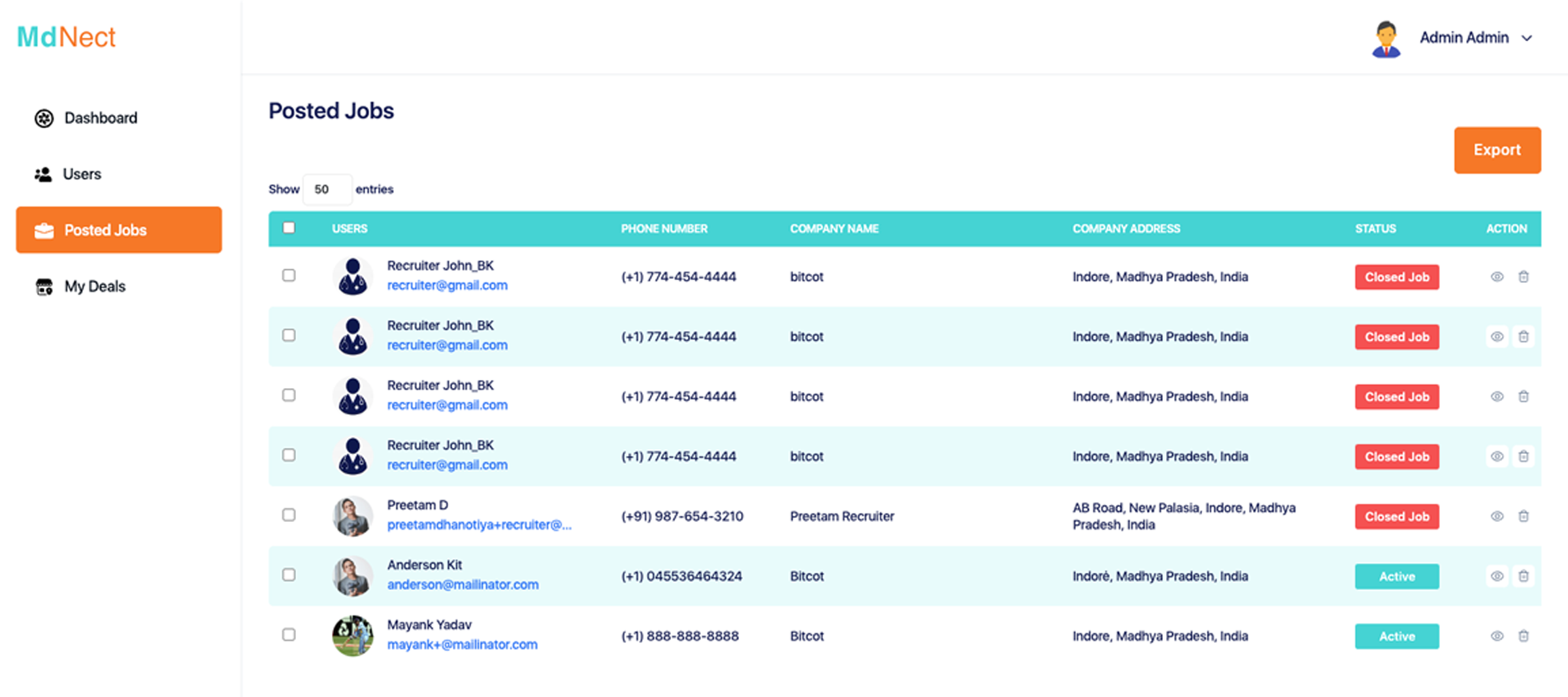The height and width of the screenshot is (697, 1568).
Task: Navigate to the My Deals menu item
Action: coord(95,286)
